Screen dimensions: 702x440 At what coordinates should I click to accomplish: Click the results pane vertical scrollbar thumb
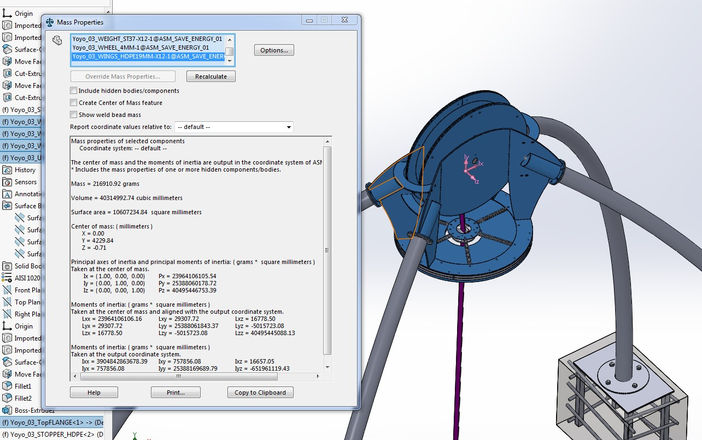coord(327,250)
